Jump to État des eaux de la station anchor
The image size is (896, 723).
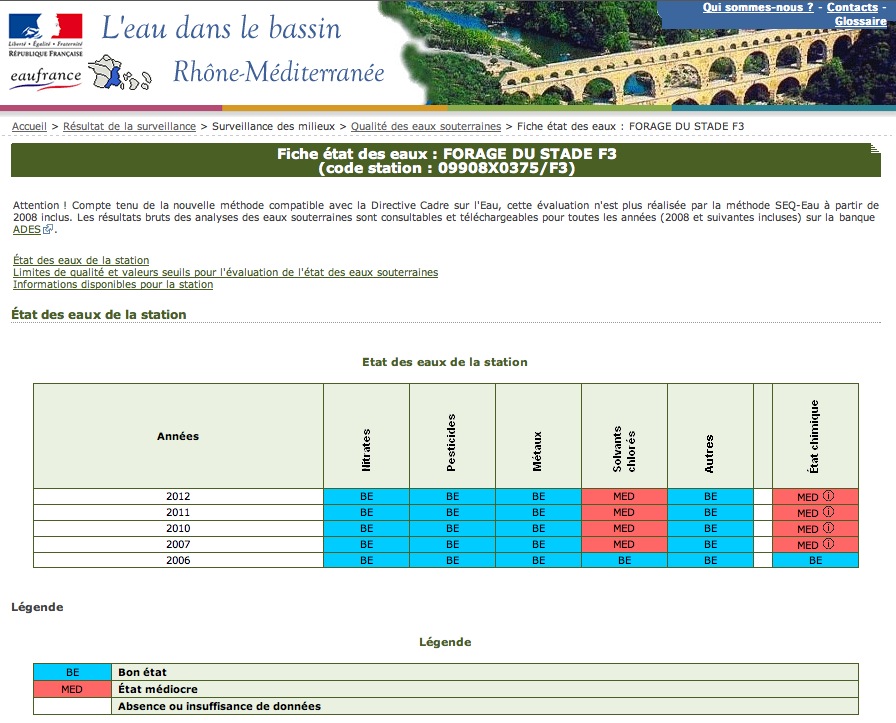81,260
